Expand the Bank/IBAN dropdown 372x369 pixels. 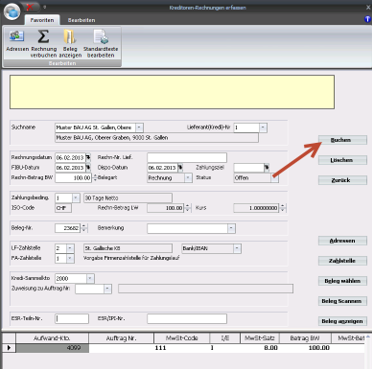coord(237,248)
